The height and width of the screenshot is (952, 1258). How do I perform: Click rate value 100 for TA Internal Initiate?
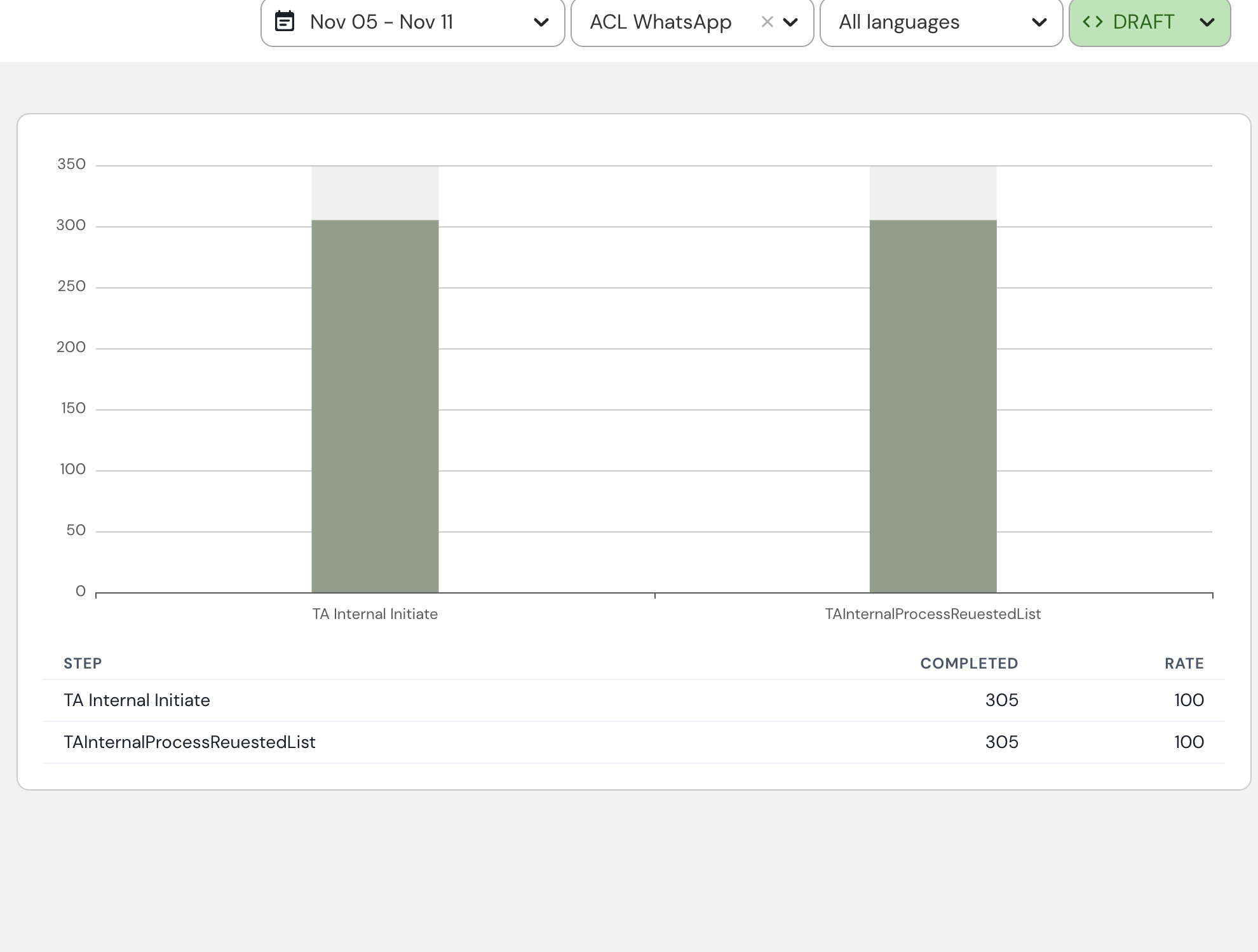[1189, 700]
